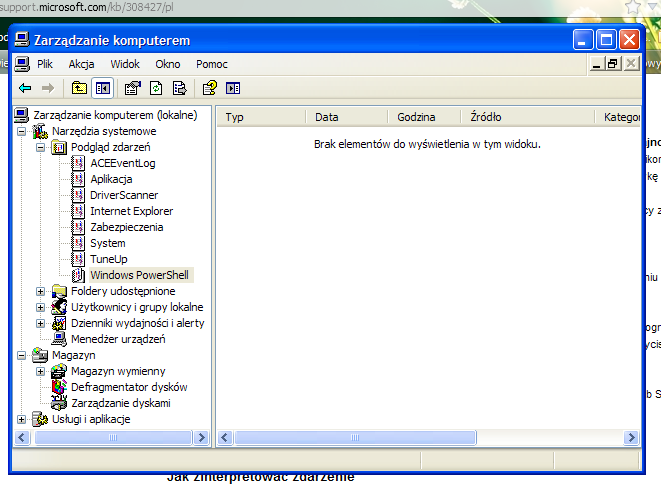Open Zarządzanie dyskami via its icon
Viewport: 661px width, 494px height.
(59, 403)
